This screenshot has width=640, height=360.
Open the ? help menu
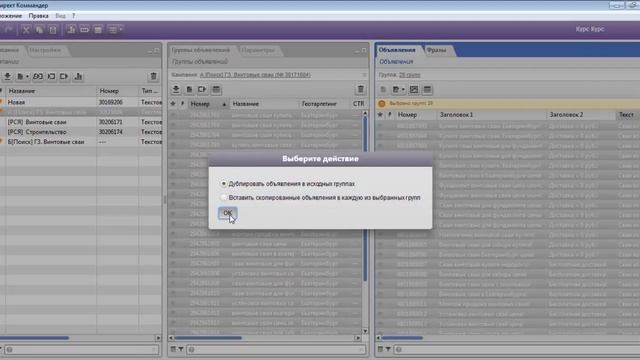pyautogui.click(x=73, y=16)
